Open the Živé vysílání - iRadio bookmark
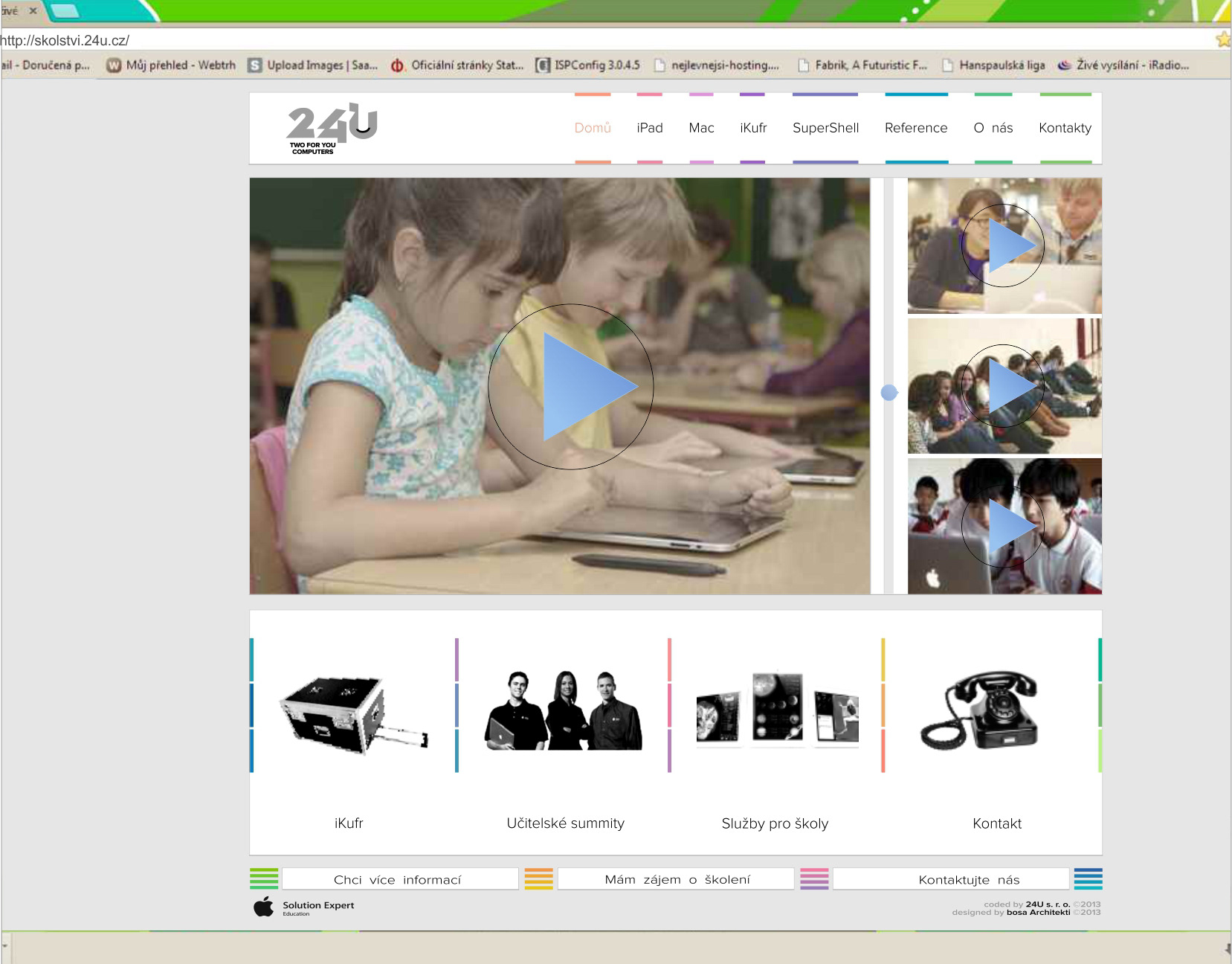This screenshot has height=964, width=1232. (1123, 65)
